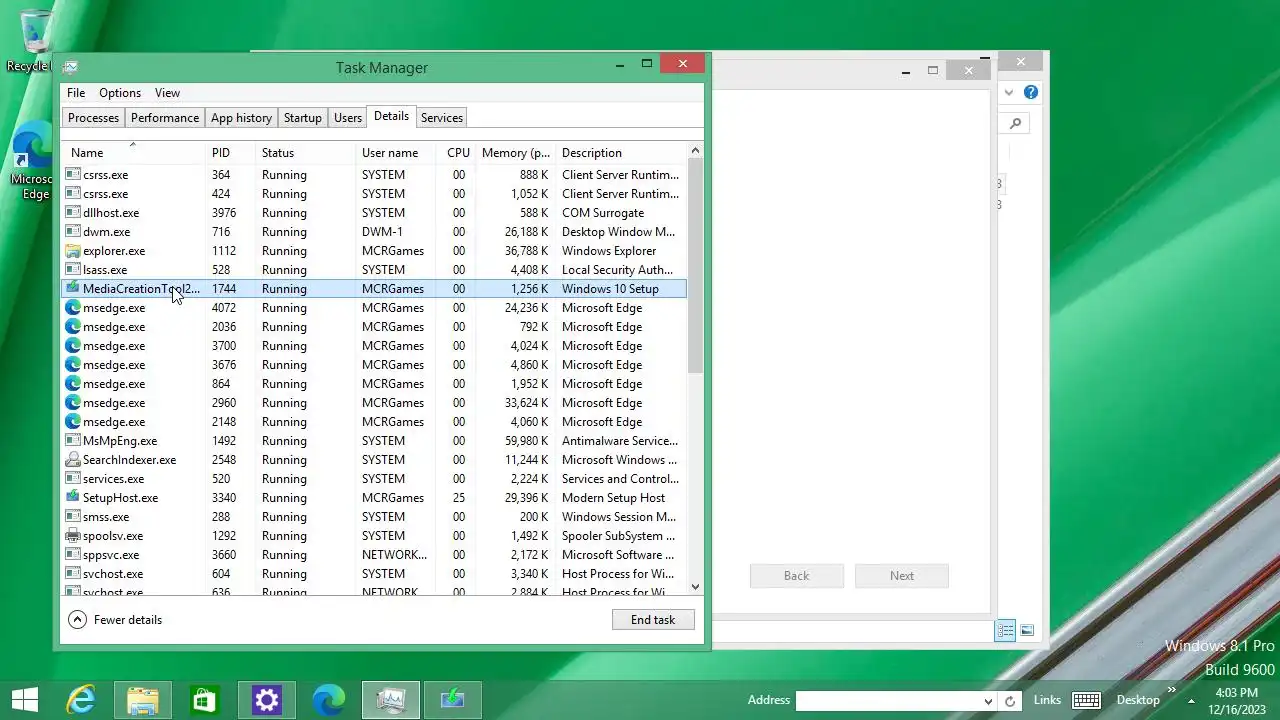The height and width of the screenshot is (720, 1280).
Task: Click the Task Manager title bar icon
Action: pos(70,68)
